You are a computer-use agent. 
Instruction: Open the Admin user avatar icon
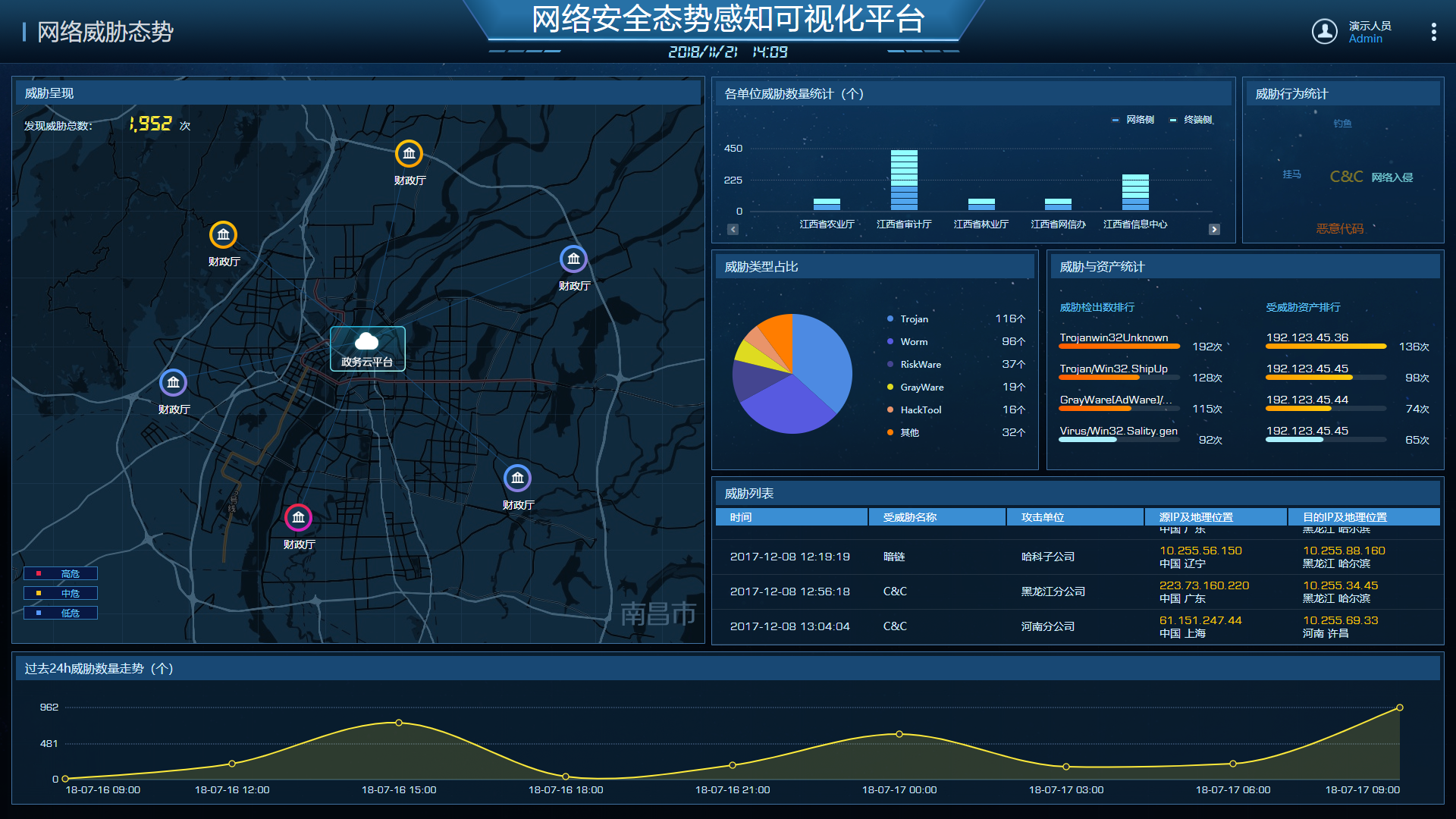click(1324, 31)
